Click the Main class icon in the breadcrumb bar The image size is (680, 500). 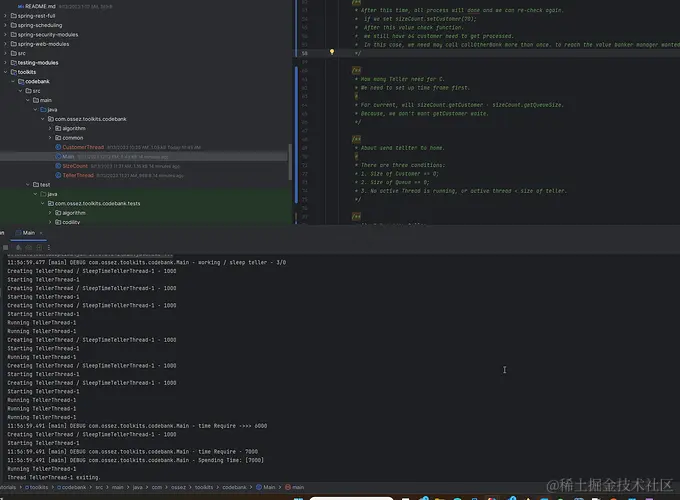coord(259,487)
